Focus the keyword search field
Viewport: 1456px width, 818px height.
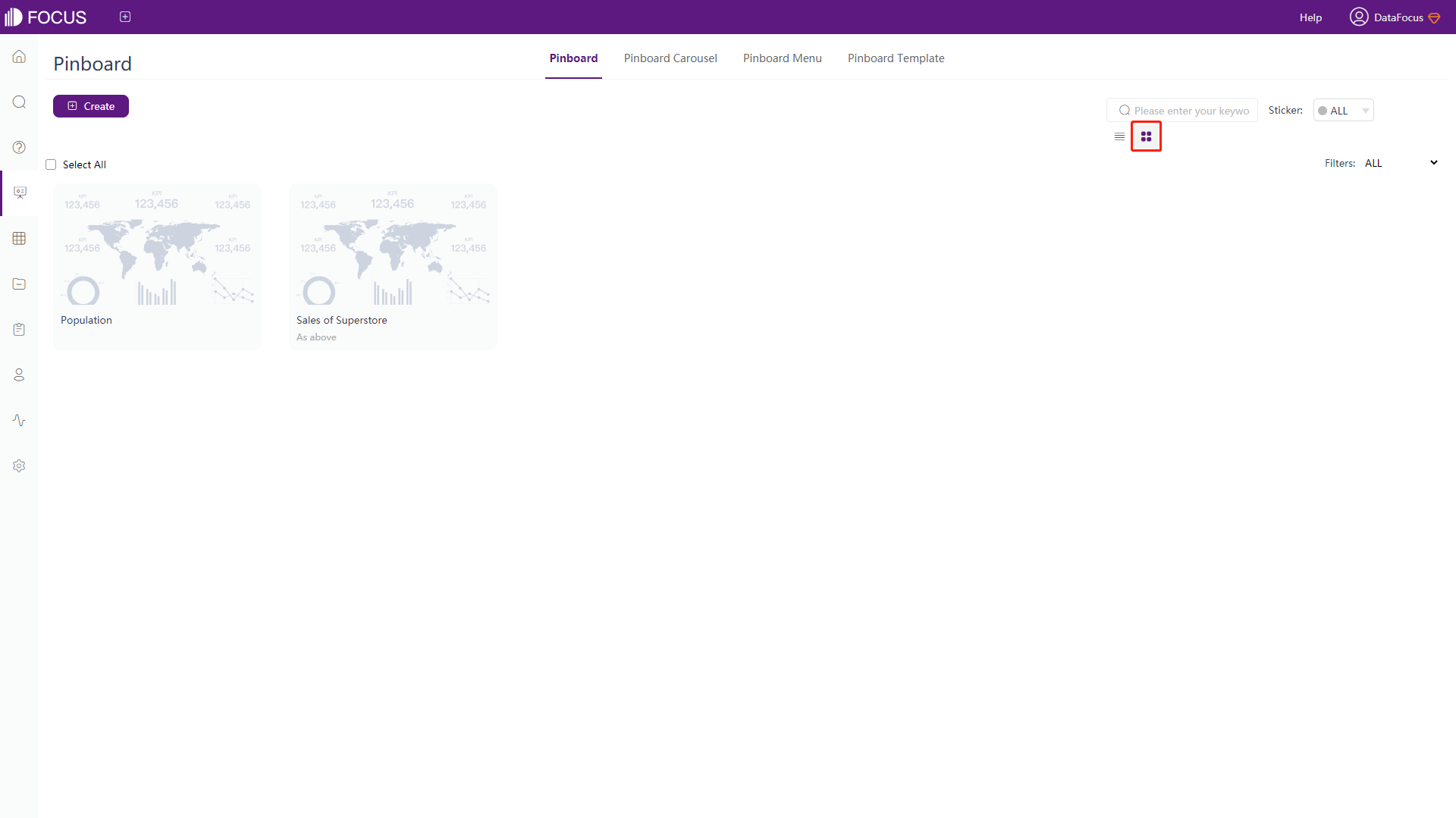(1182, 111)
